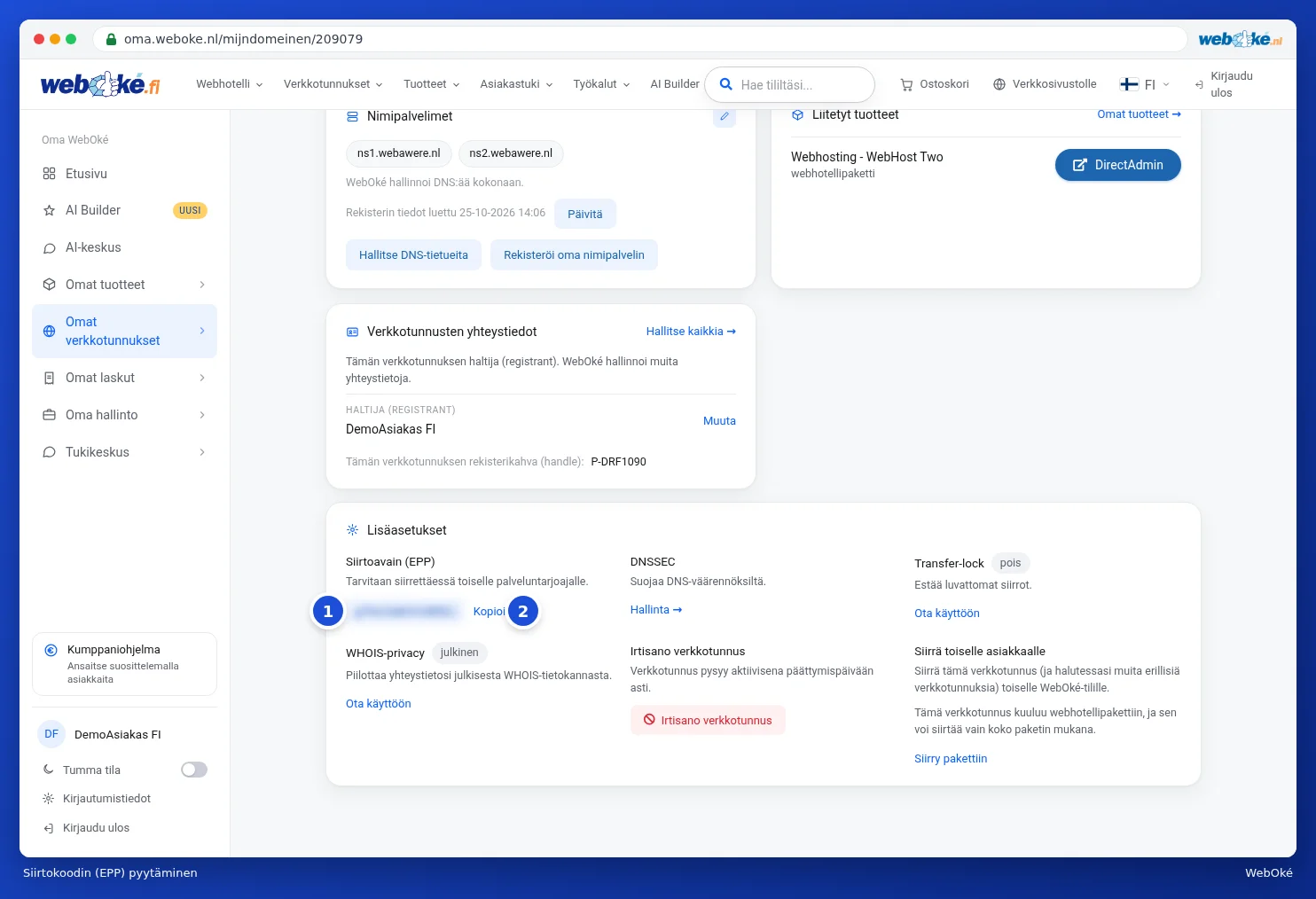Viewport: 1316px width, 899px height.
Task: Click the DNSSEC Hallinta link
Action: (656, 610)
